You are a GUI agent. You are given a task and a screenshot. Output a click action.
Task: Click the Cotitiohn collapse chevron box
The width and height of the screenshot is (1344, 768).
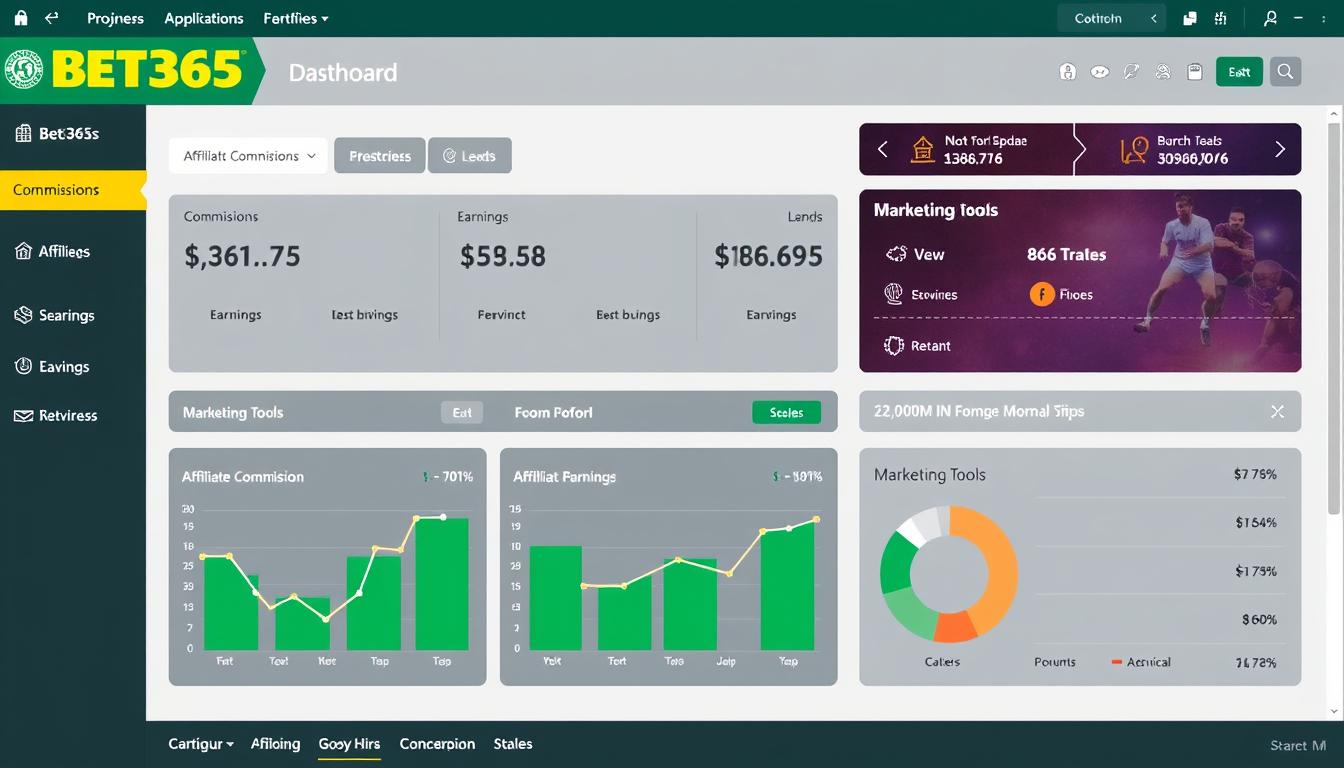[x=1153, y=18]
